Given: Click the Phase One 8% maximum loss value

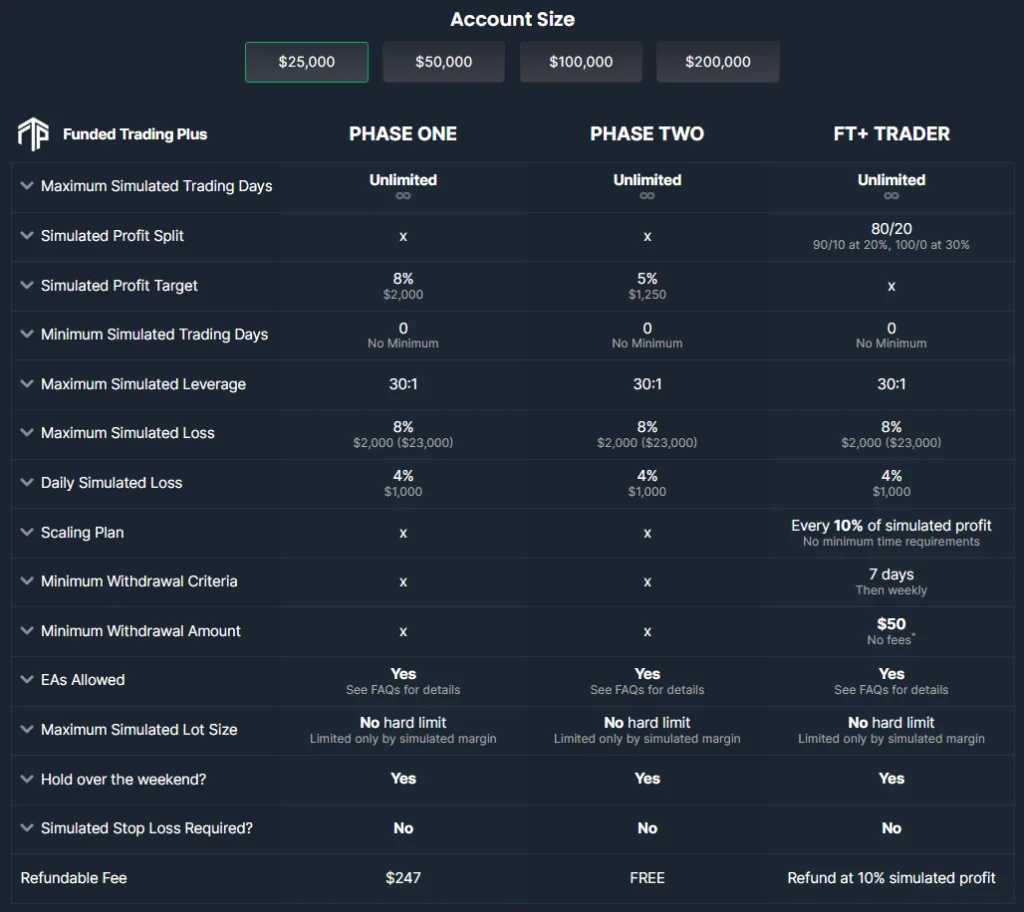Looking at the screenshot, I should (403, 427).
